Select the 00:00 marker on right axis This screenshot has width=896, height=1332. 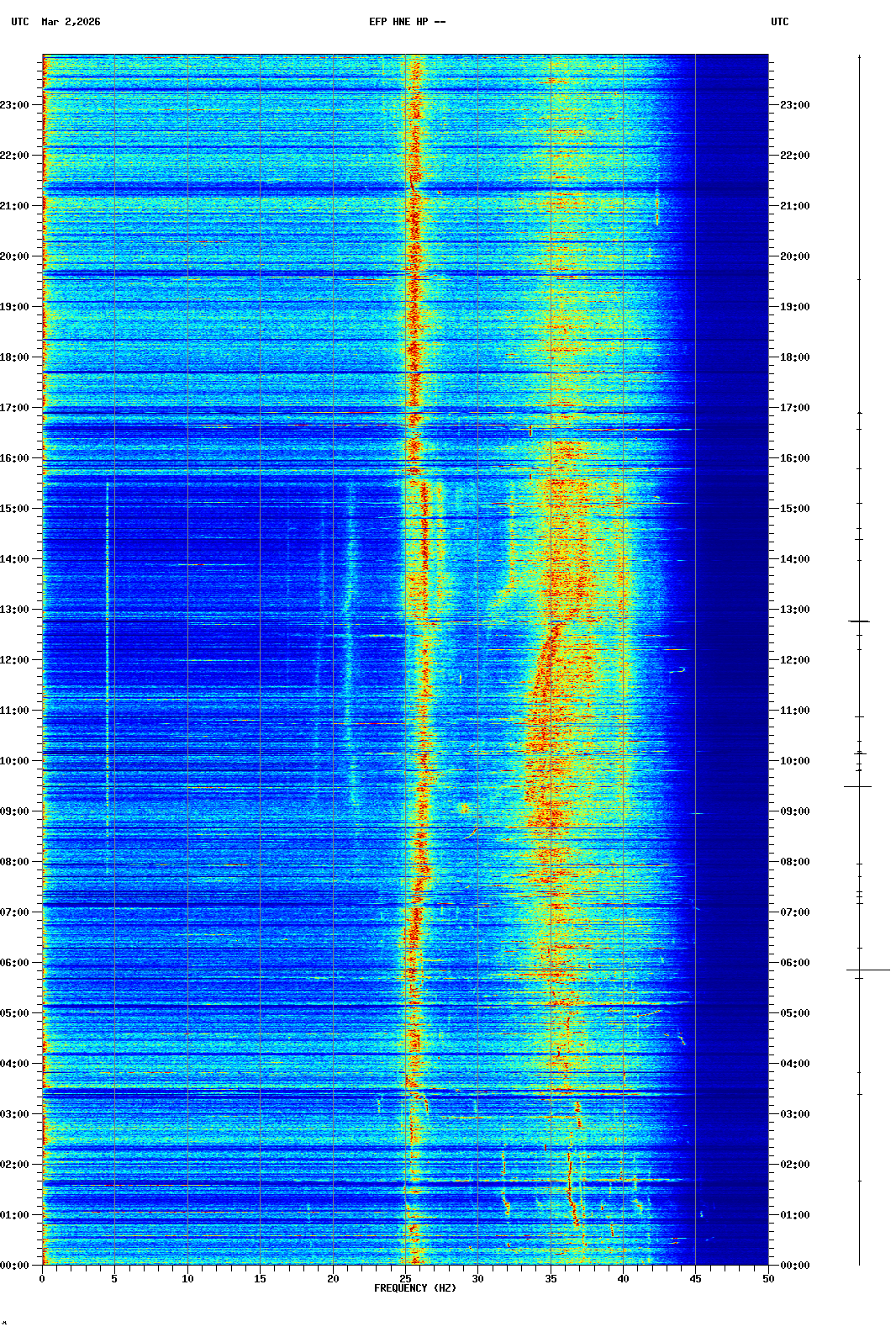(x=794, y=1266)
